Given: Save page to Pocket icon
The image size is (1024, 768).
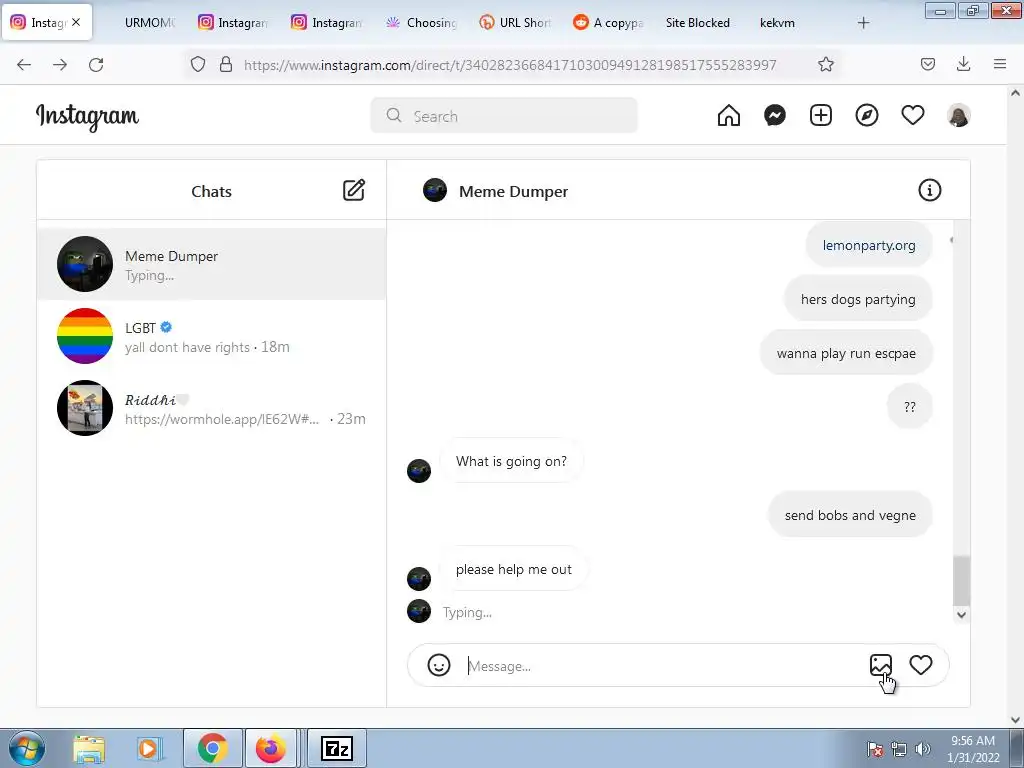Looking at the screenshot, I should (928, 64).
